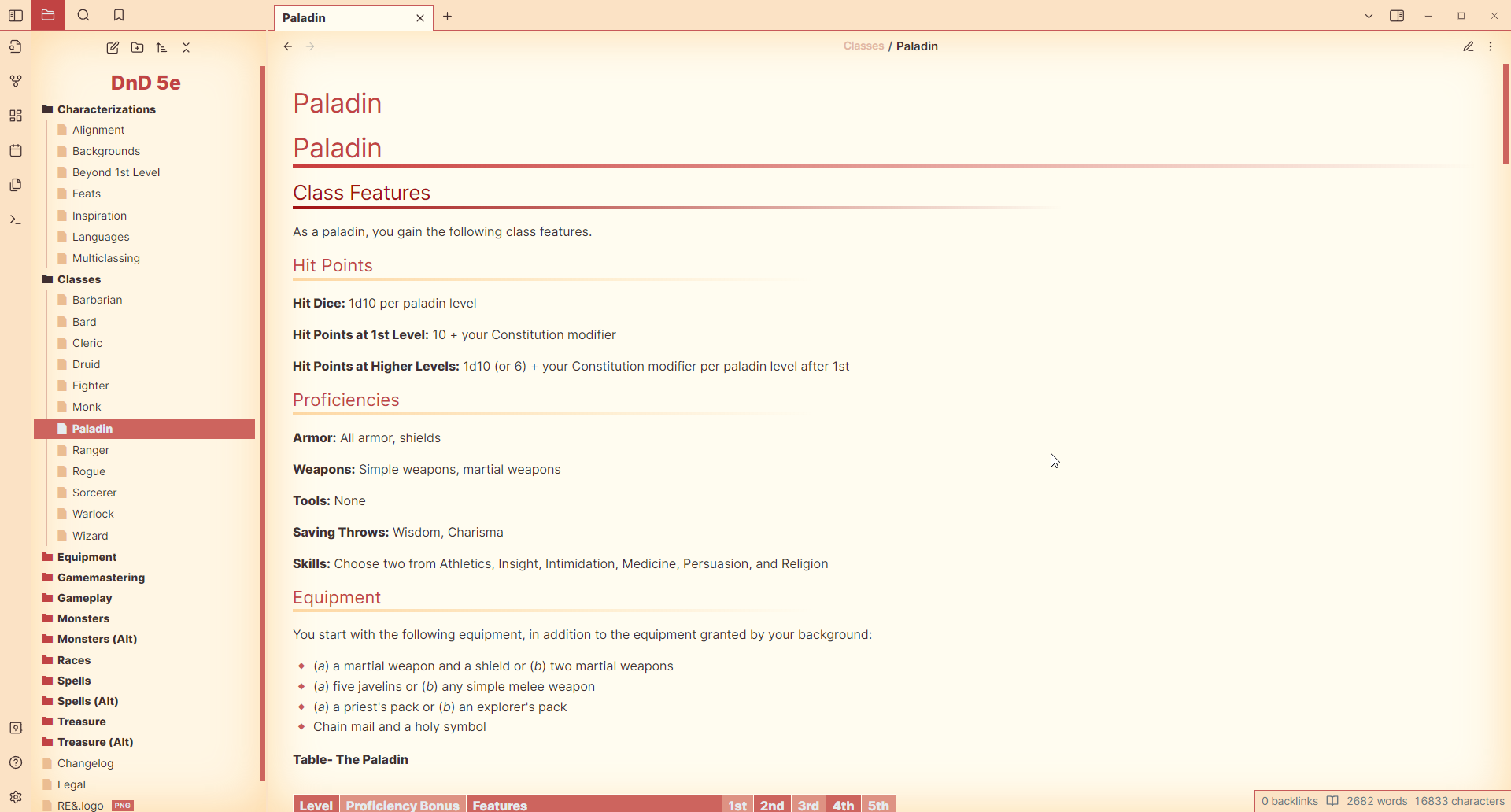Change file sort order
Screen dimensions: 1511x812
(x=161, y=48)
